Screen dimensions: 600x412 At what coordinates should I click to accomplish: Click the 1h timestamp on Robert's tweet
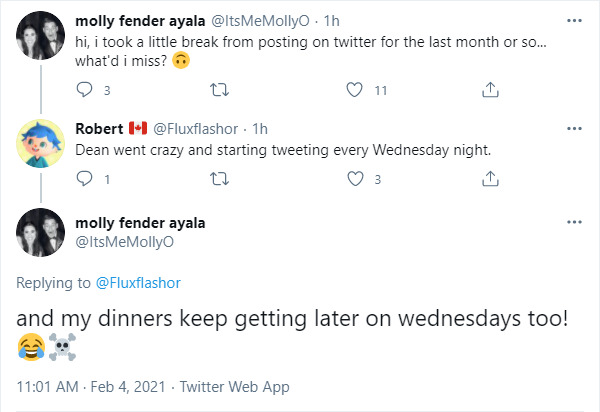[x=259, y=129]
